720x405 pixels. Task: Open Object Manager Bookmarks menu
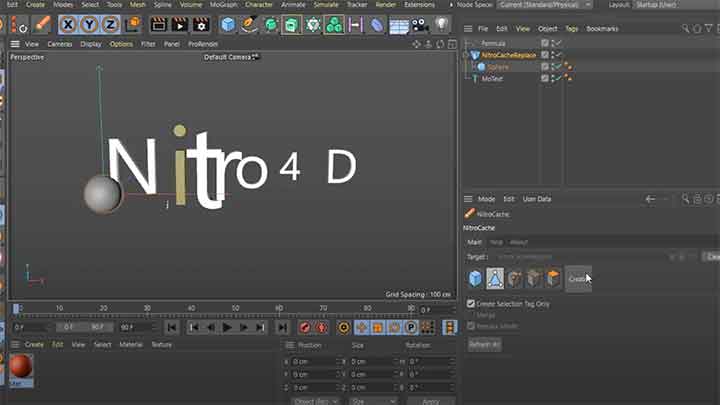point(602,28)
